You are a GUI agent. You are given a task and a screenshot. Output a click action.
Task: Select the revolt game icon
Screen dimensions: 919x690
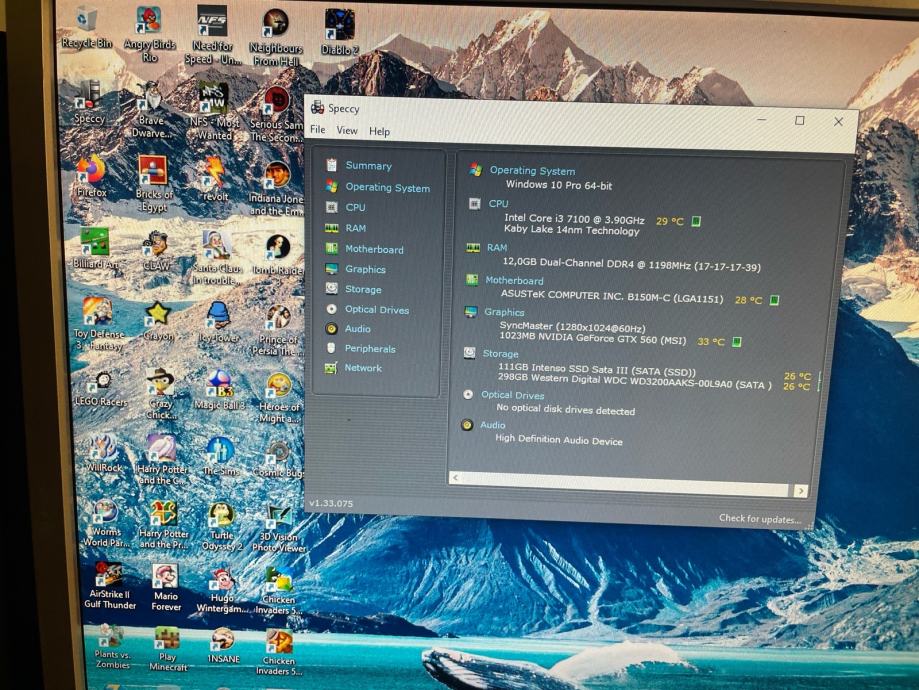215,180
